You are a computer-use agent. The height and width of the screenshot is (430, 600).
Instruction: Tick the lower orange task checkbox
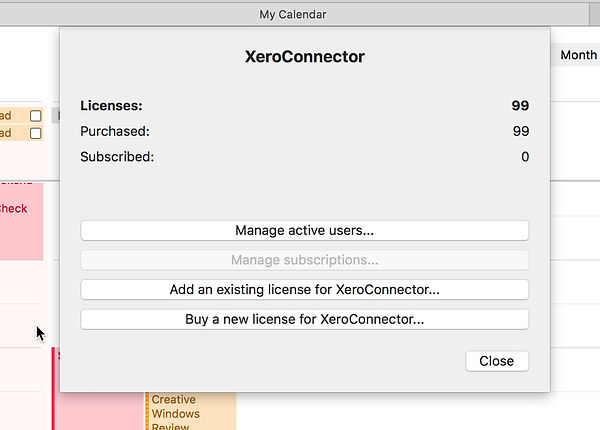[36, 133]
